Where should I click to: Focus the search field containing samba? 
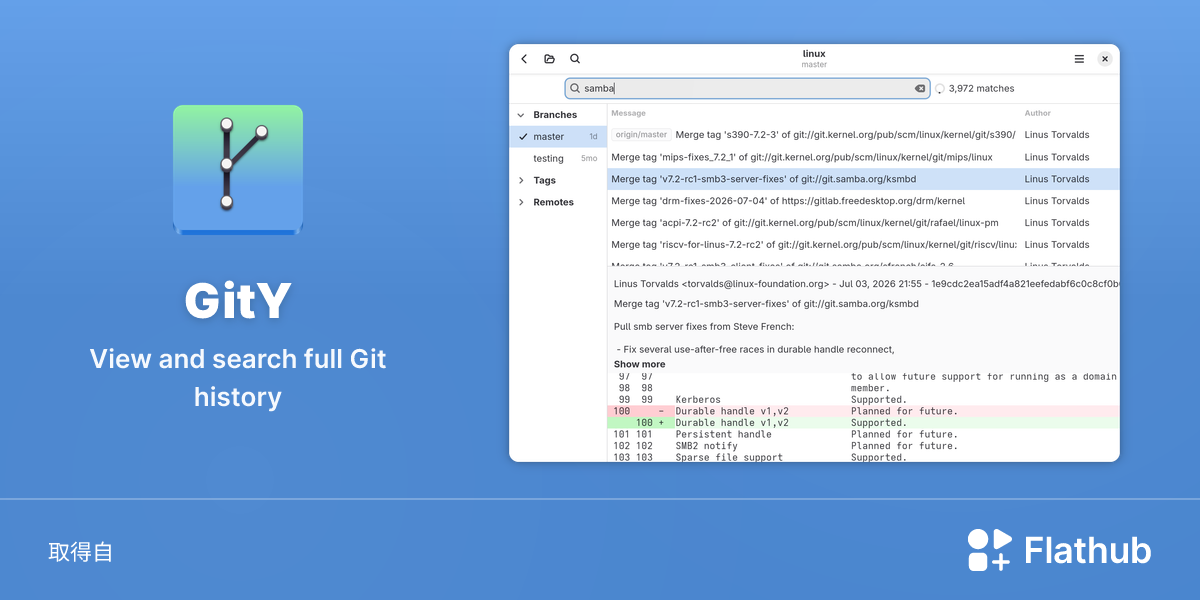(x=747, y=88)
